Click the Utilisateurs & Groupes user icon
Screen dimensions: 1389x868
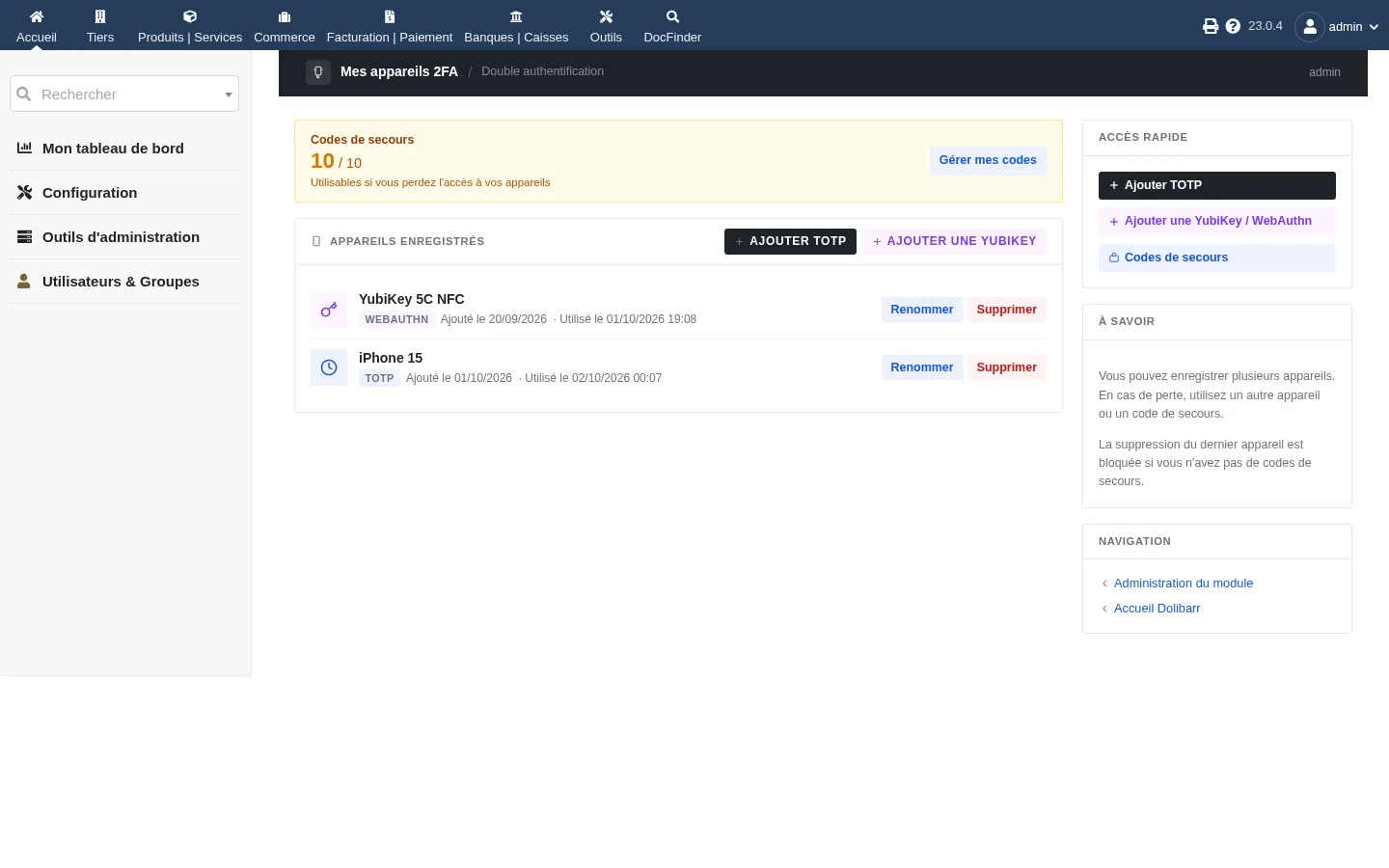click(25, 282)
